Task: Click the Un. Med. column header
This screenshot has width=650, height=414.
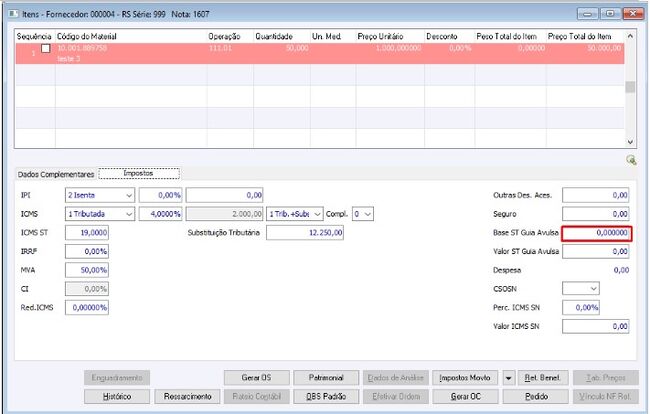Action: click(x=333, y=36)
